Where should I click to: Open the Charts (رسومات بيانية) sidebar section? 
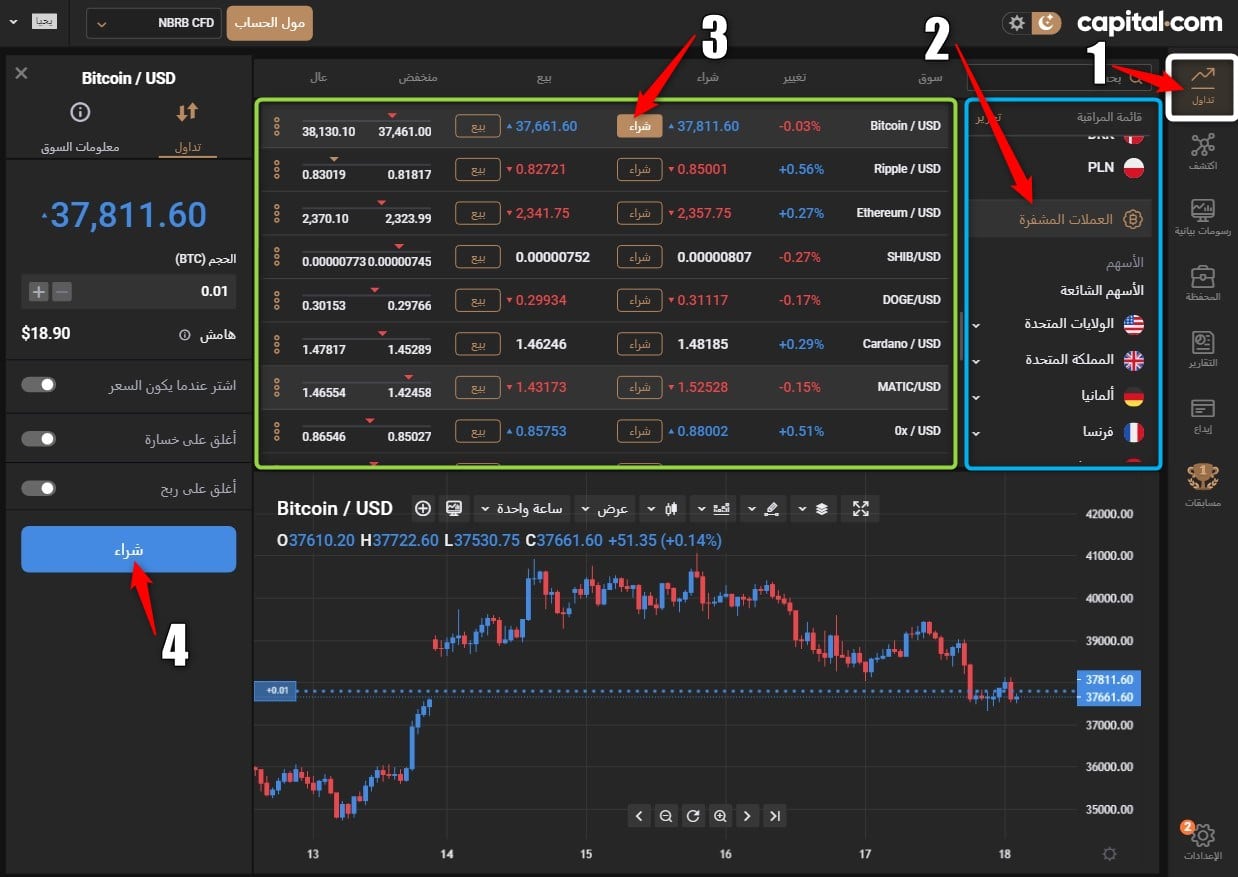[x=1202, y=217]
